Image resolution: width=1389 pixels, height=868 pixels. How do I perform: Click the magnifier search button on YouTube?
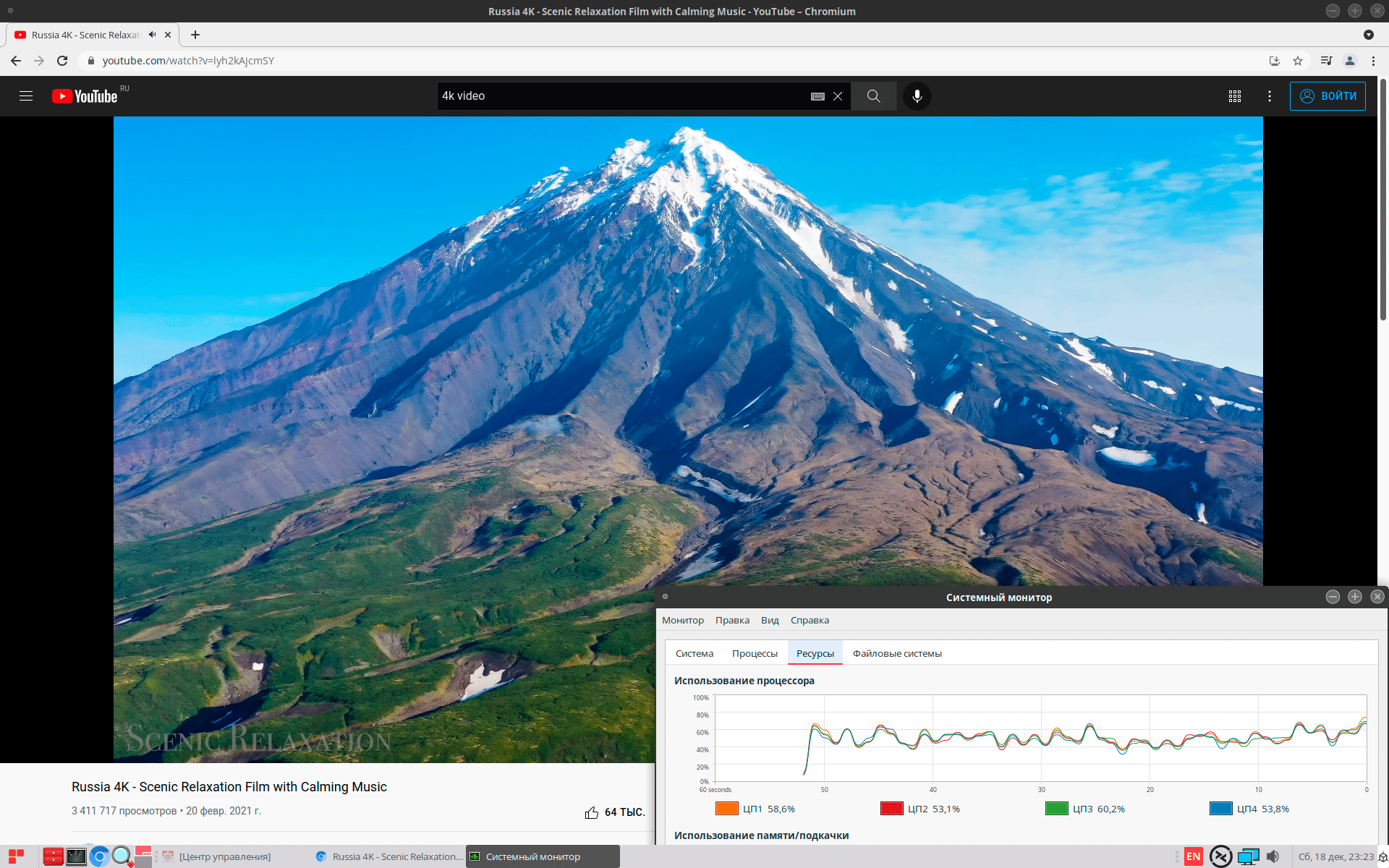(873, 96)
